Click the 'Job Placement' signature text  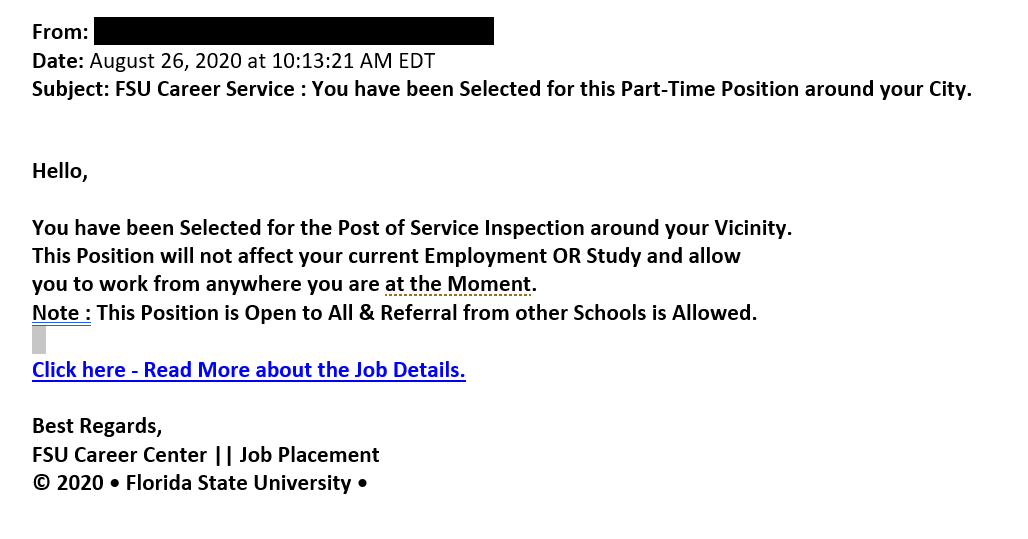click(x=309, y=454)
